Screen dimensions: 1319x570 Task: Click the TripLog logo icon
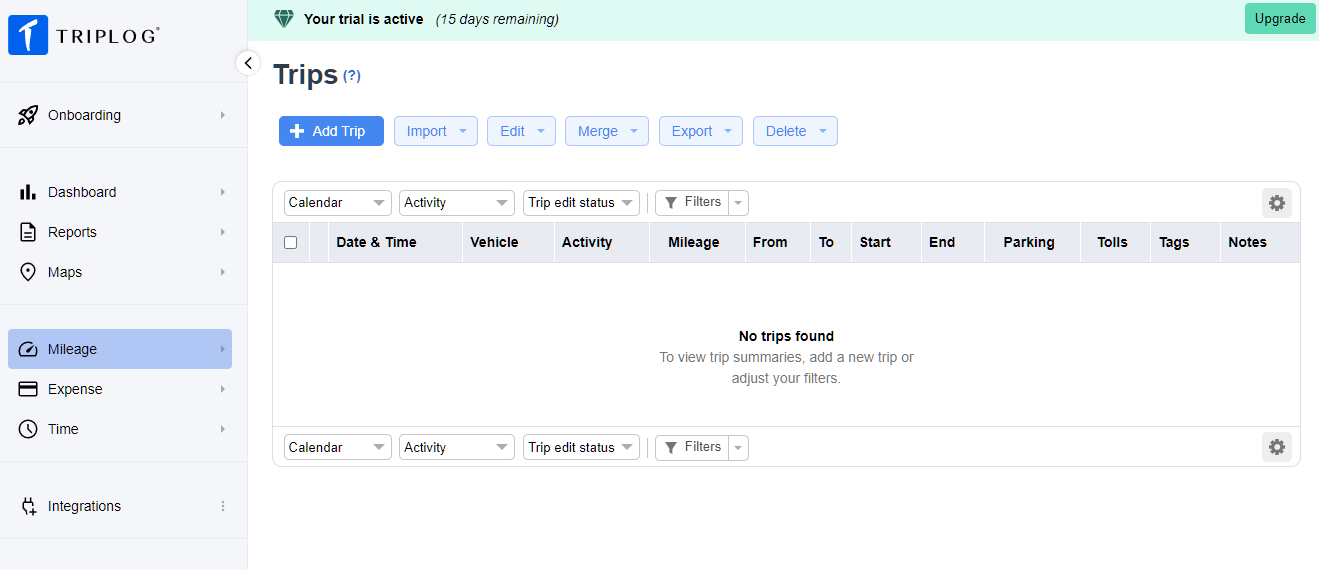[28, 35]
